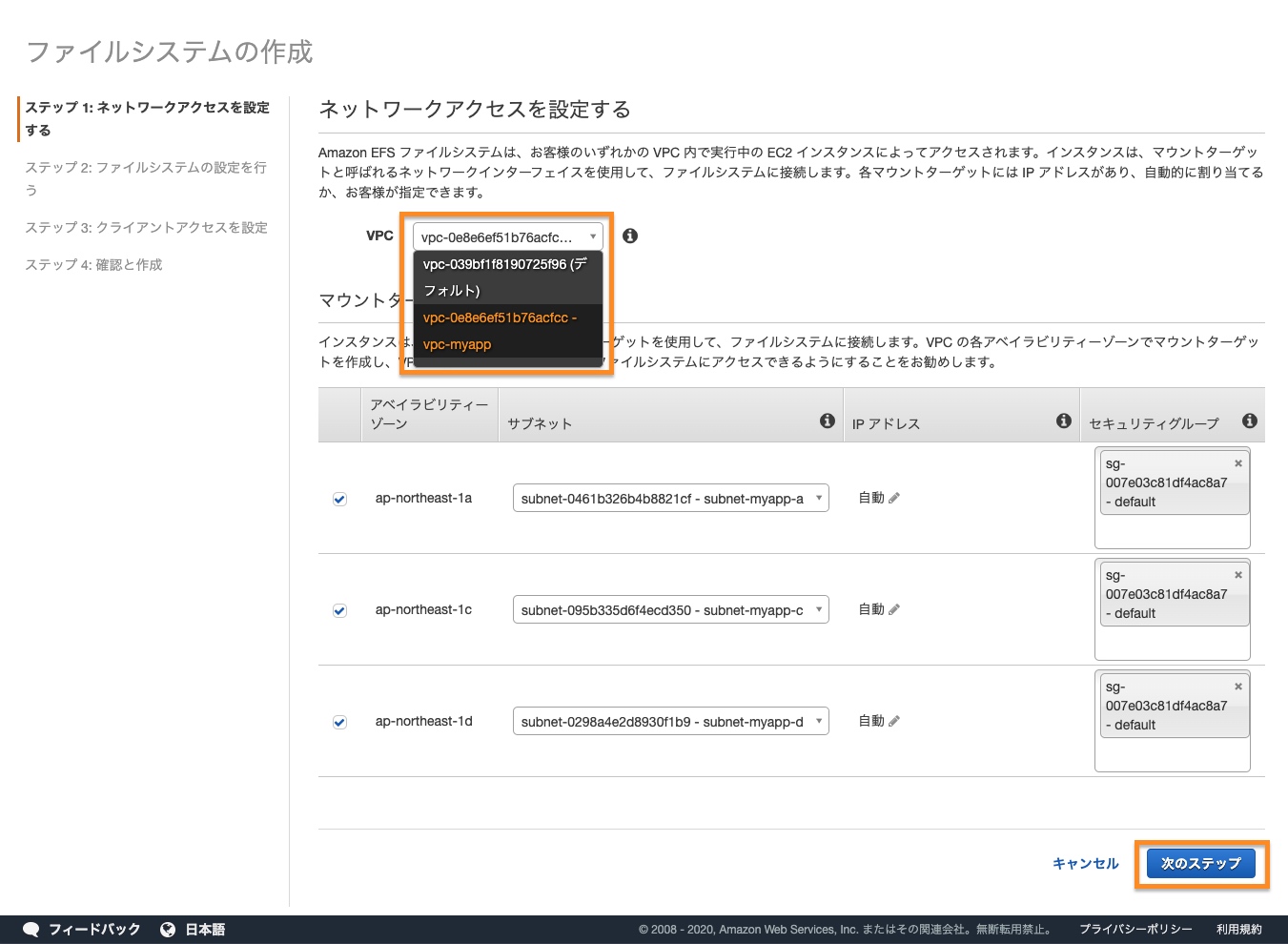
Task: Go to Step 2 file system settings
Action: (147, 178)
